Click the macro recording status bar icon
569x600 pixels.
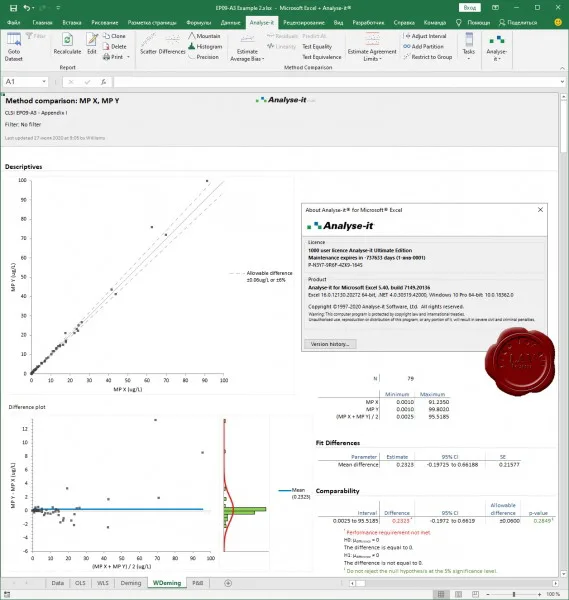(x=7, y=595)
